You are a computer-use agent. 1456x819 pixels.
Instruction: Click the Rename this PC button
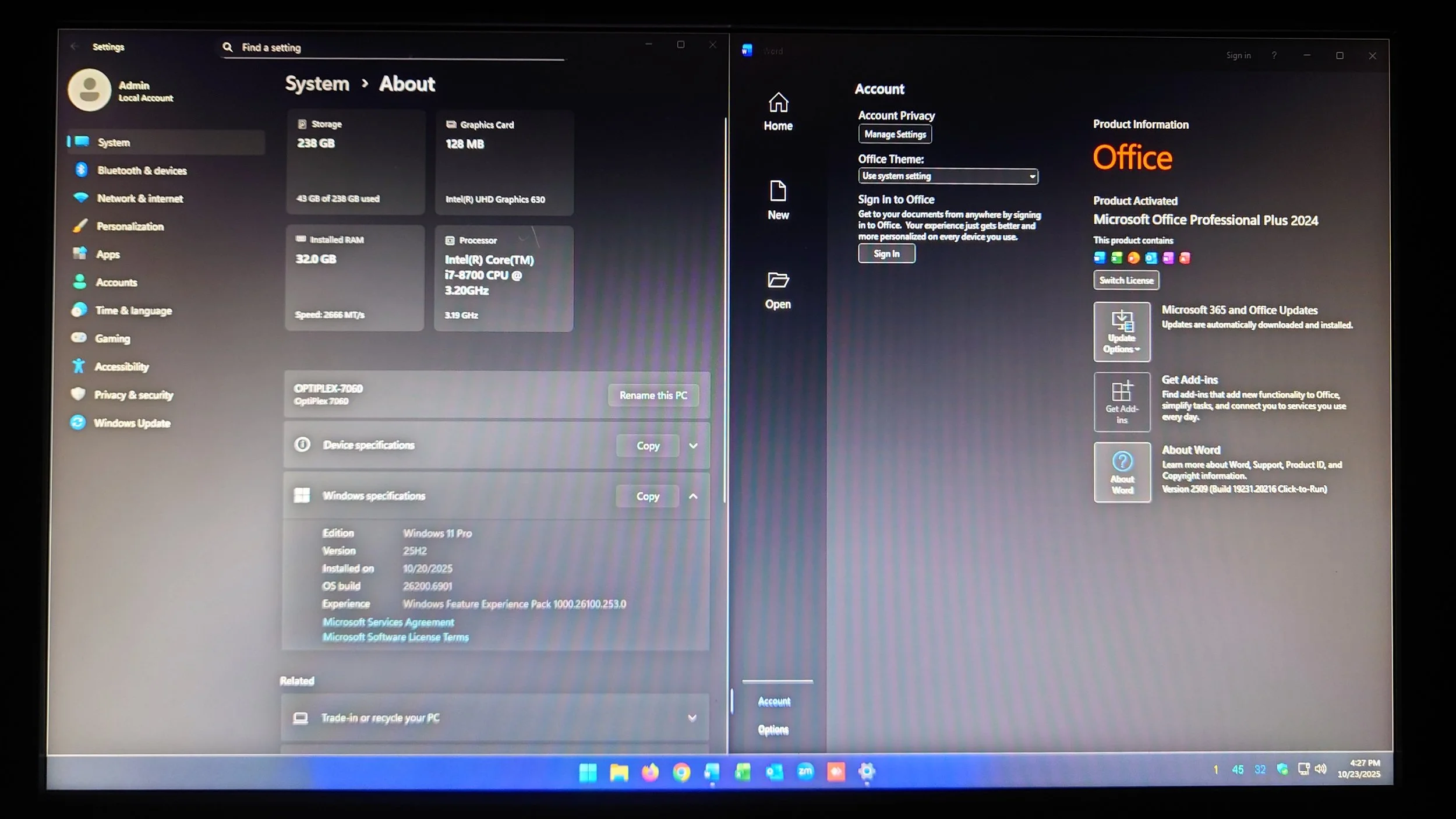(653, 395)
